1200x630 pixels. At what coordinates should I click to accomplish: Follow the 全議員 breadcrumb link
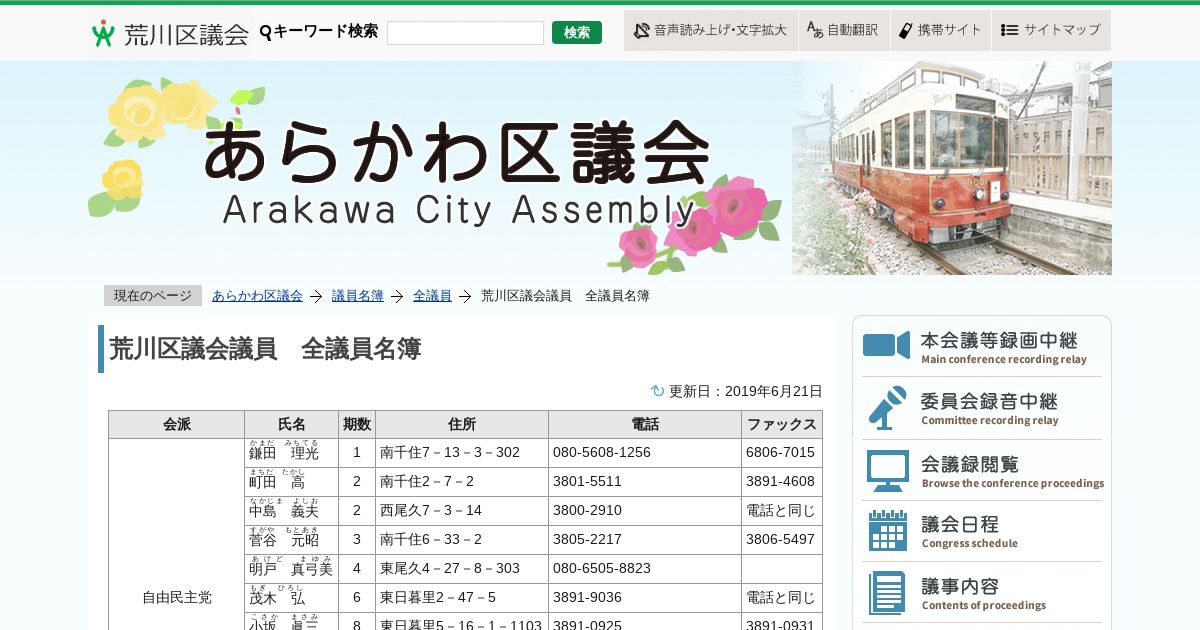tap(432, 296)
